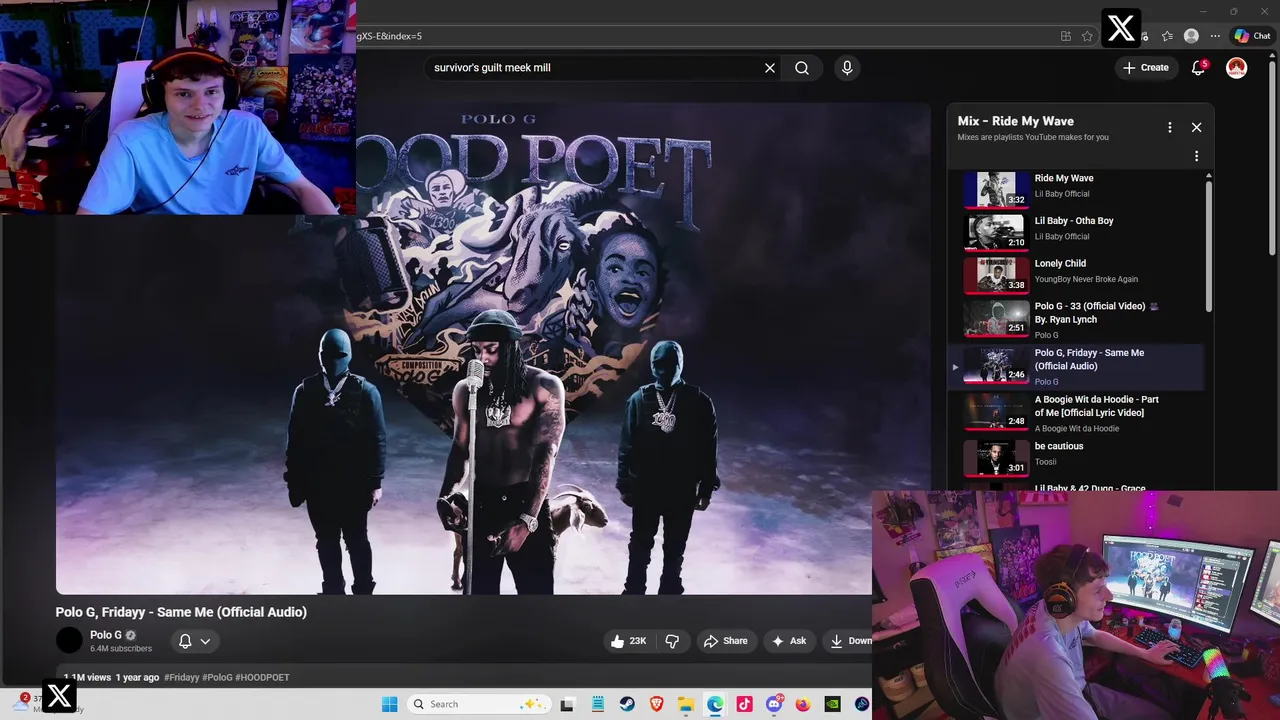
Task: Open 'A Boogie Wit da Hoodie - Part of Me' thumbnail
Action: click(995, 412)
